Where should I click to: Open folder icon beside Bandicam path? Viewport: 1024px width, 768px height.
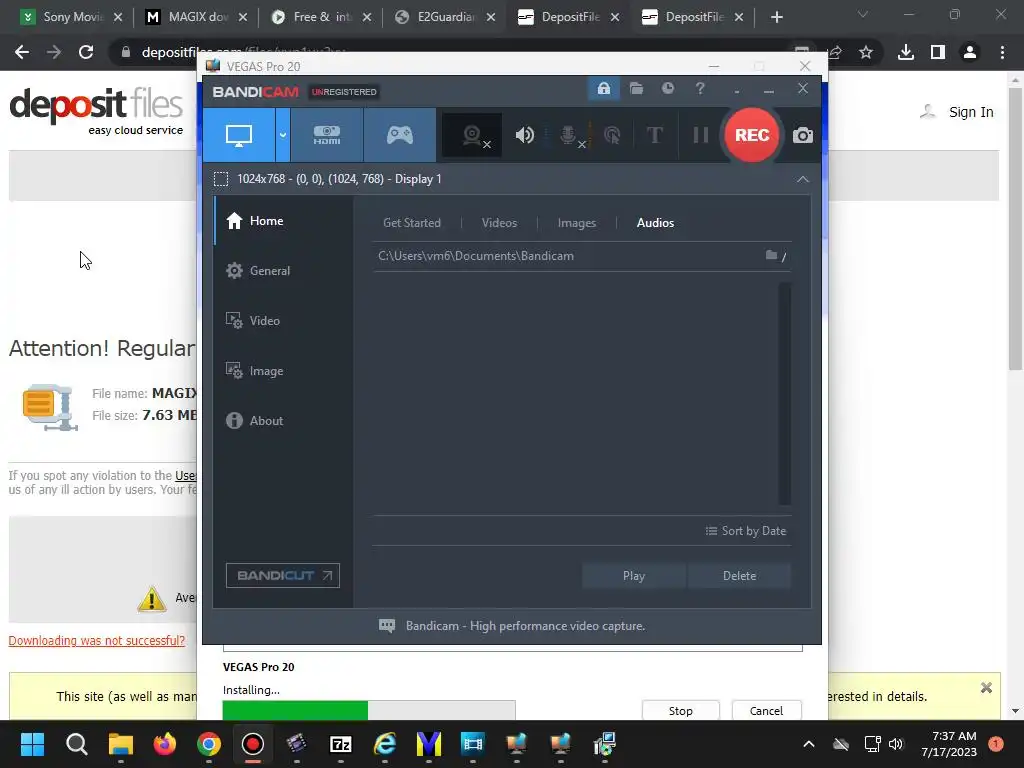coord(771,255)
